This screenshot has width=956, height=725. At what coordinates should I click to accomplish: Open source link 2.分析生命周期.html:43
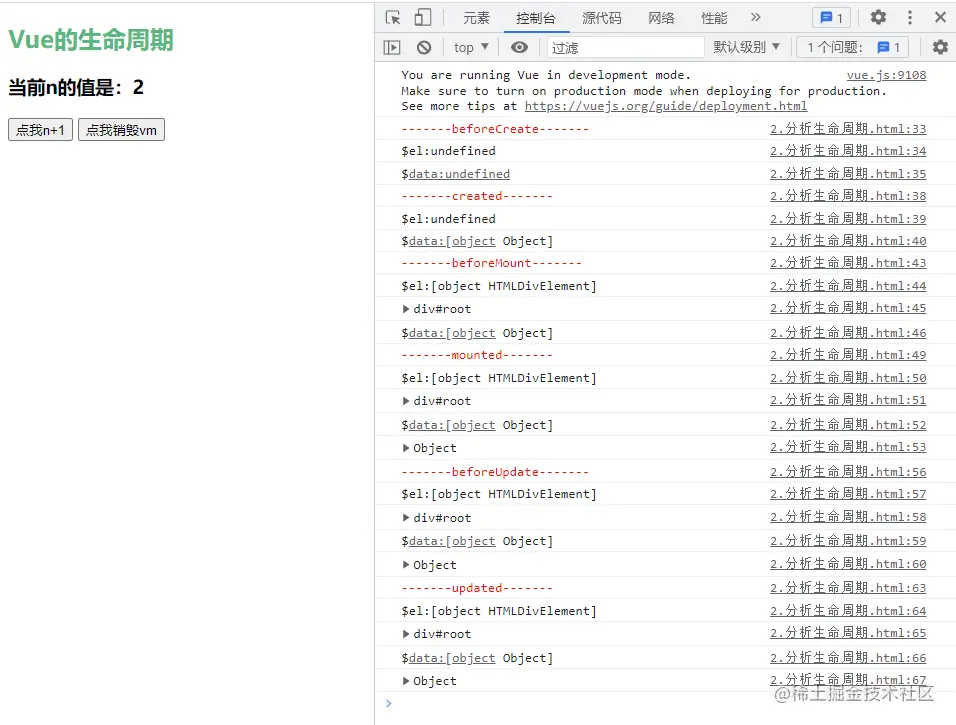(848, 263)
